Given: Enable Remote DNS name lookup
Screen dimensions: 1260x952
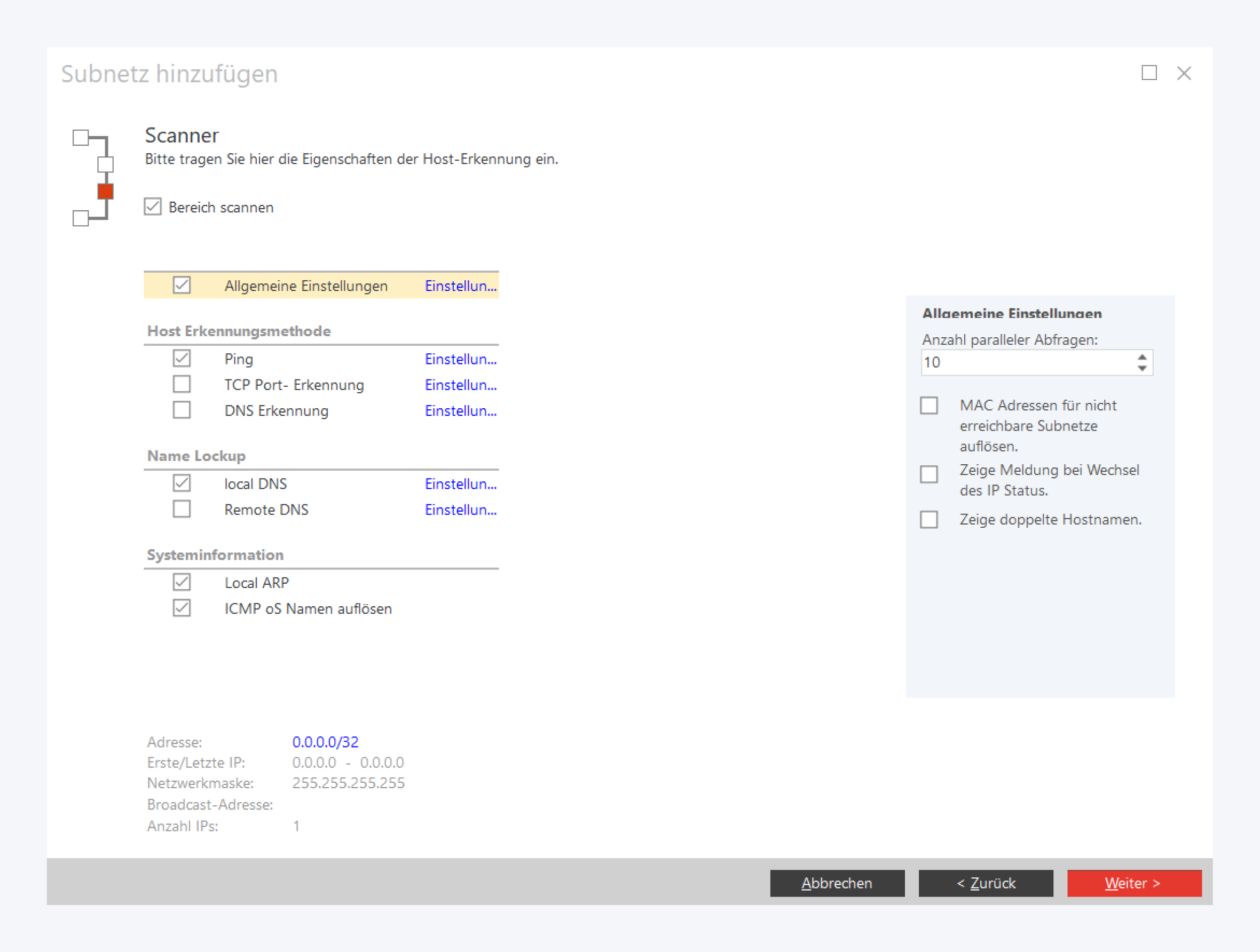Looking at the screenshot, I should tap(182, 509).
